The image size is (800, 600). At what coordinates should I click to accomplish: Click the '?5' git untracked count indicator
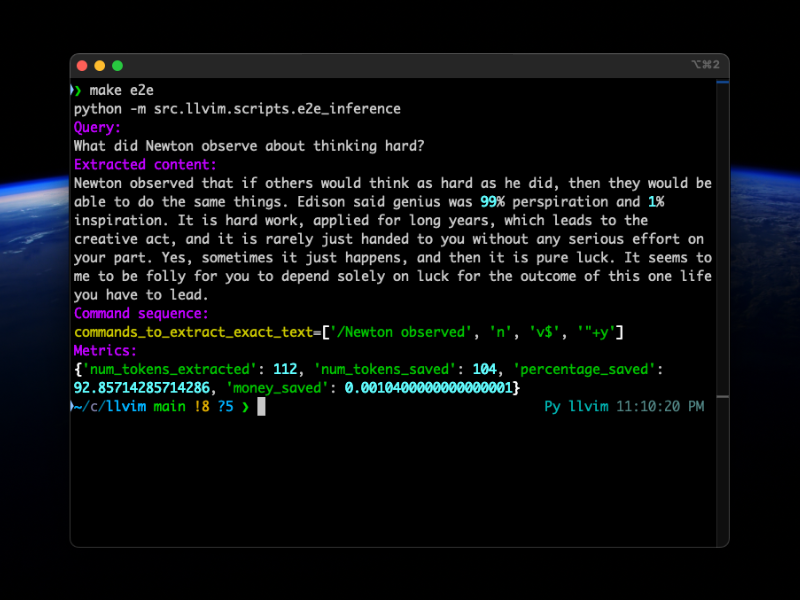225,407
